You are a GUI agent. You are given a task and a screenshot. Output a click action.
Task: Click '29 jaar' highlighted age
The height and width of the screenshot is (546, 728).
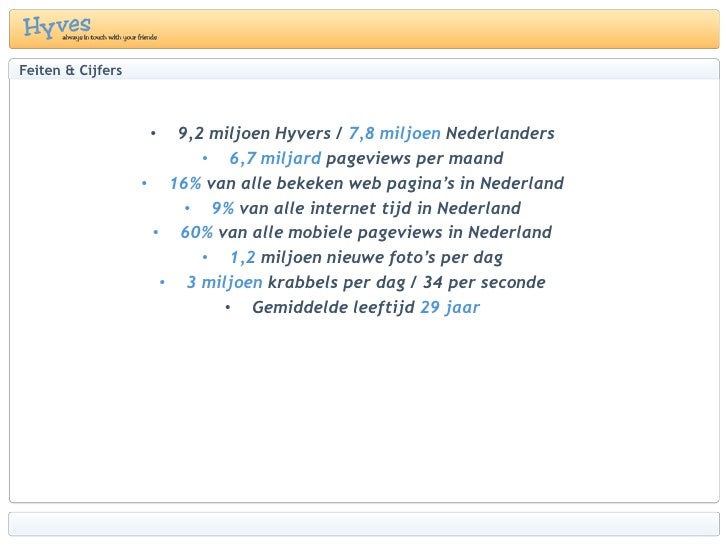pos(450,307)
